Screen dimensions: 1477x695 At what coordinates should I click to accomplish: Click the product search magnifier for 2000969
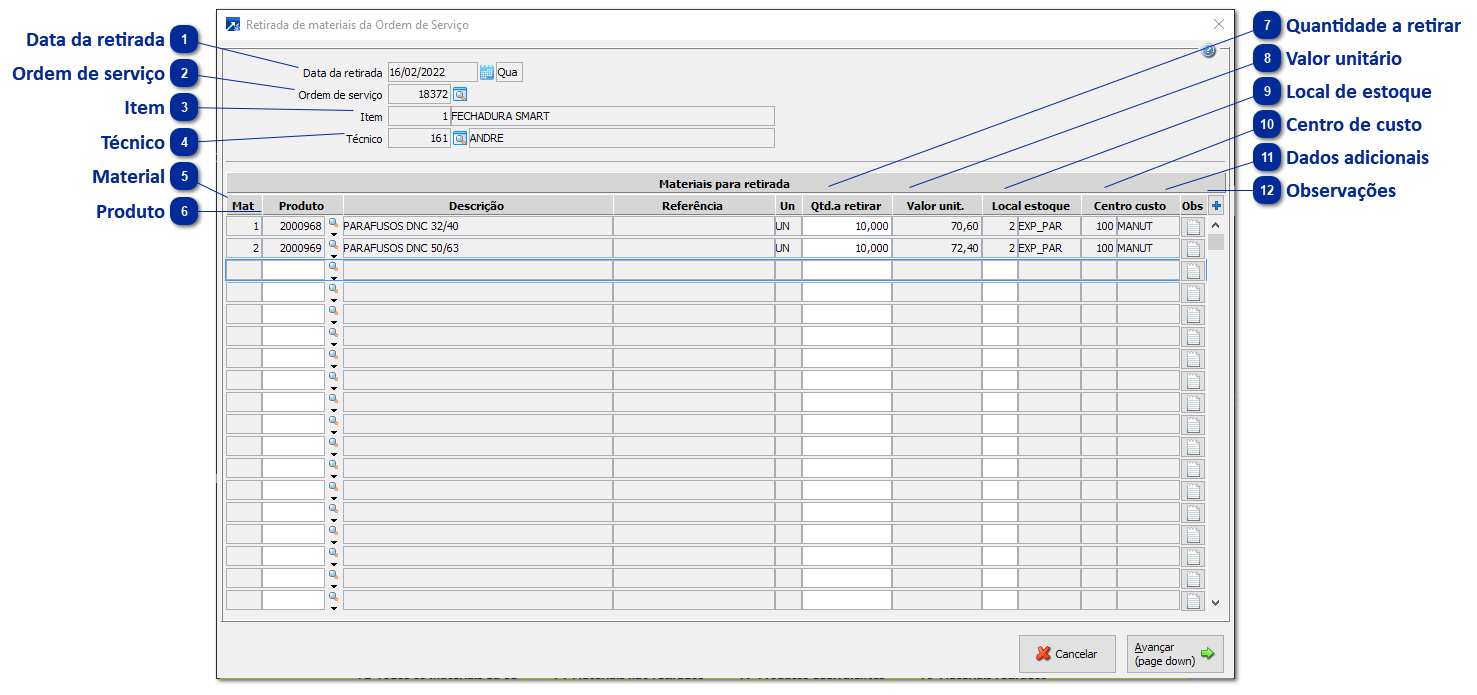click(333, 245)
